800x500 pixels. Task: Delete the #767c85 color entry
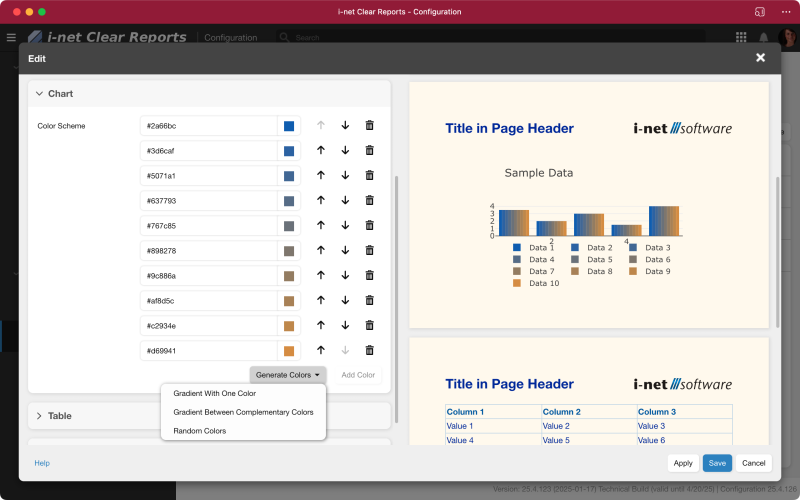coord(369,226)
